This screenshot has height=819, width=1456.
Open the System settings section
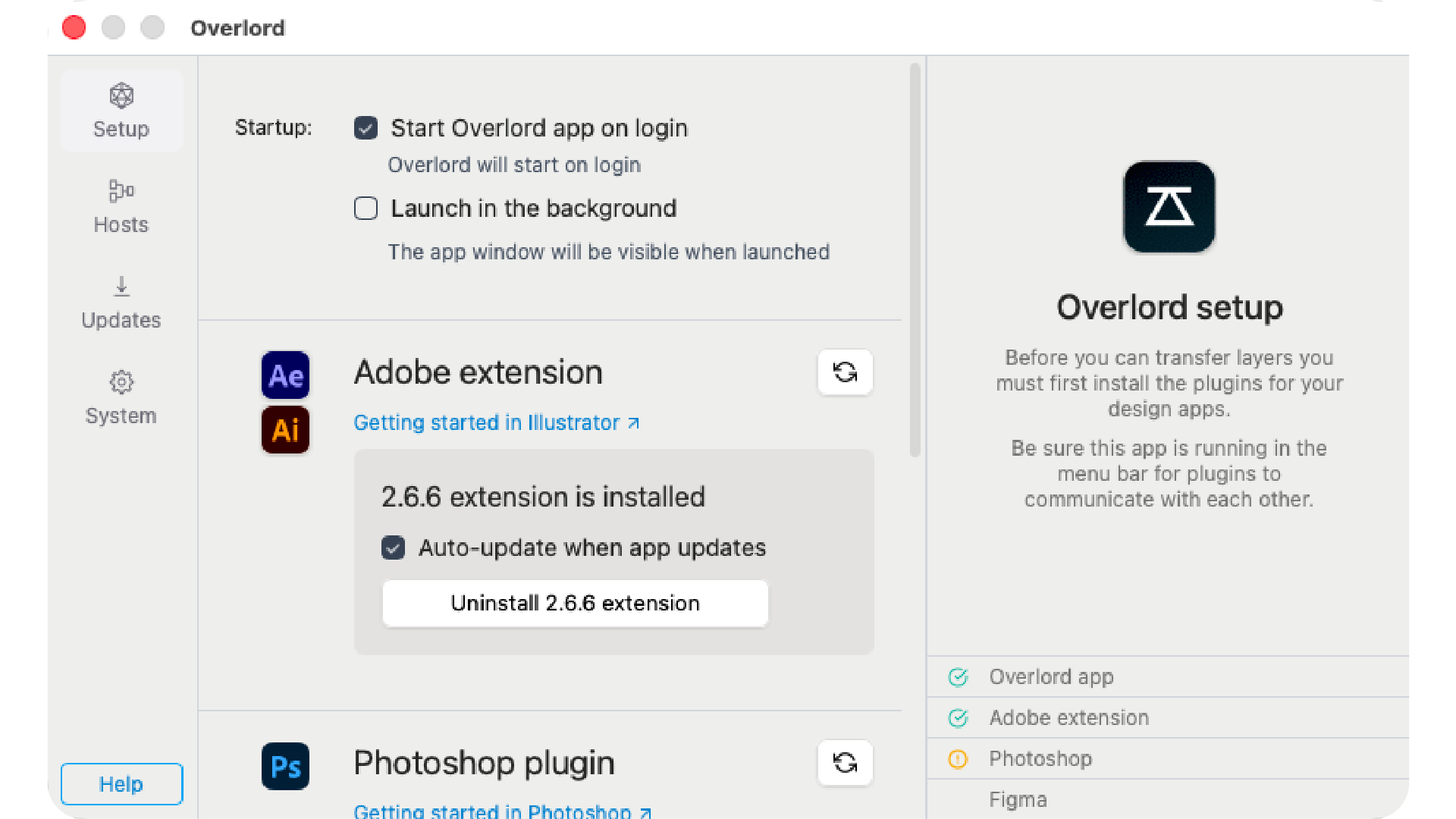(121, 397)
